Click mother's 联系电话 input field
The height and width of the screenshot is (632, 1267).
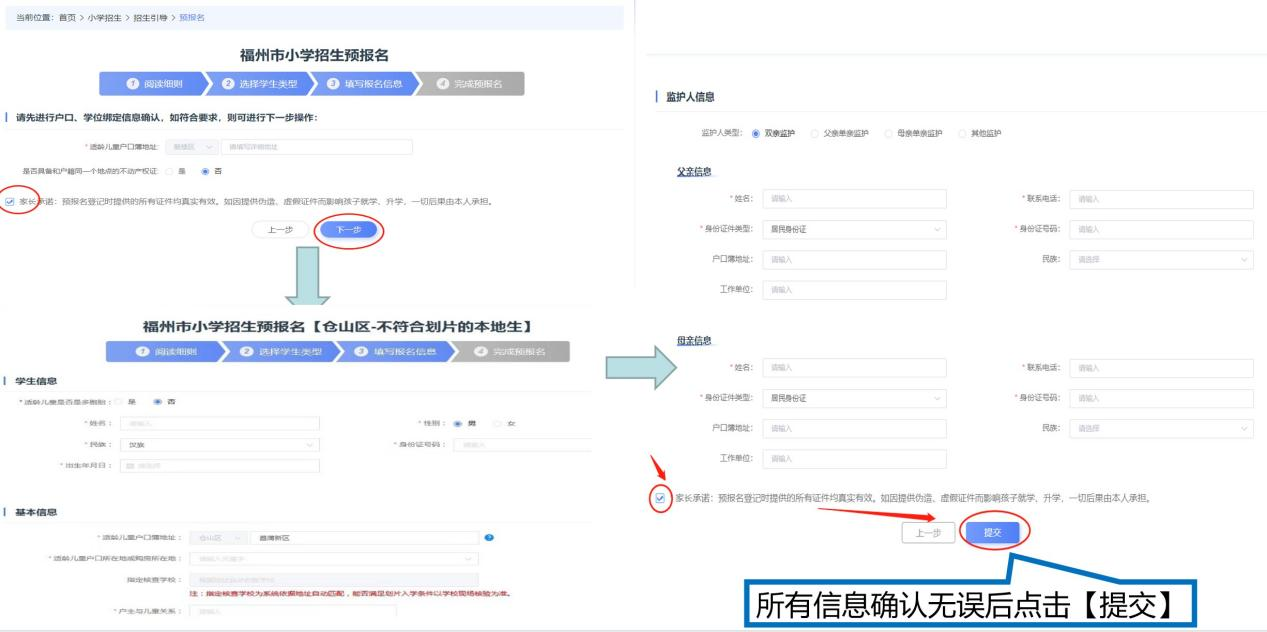click(1160, 368)
